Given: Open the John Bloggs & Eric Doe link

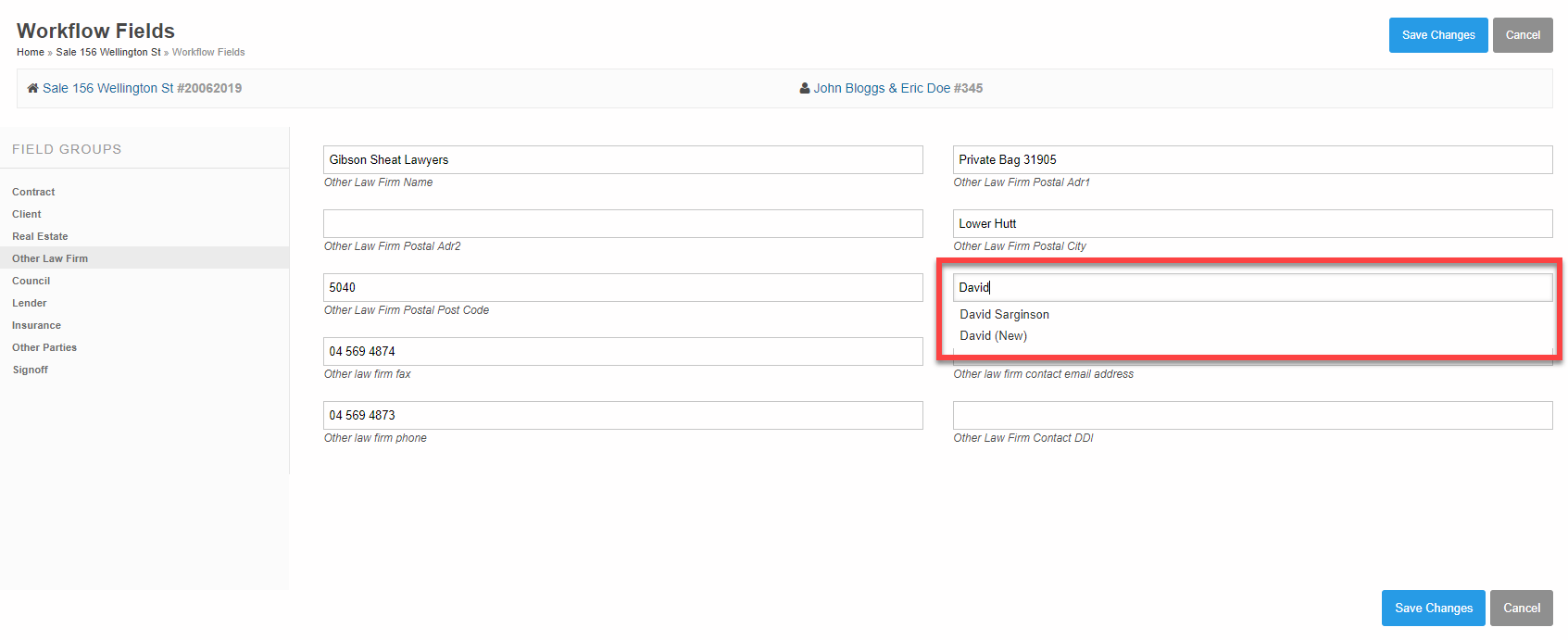Looking at the screenshot, I should tap(882, 88).
